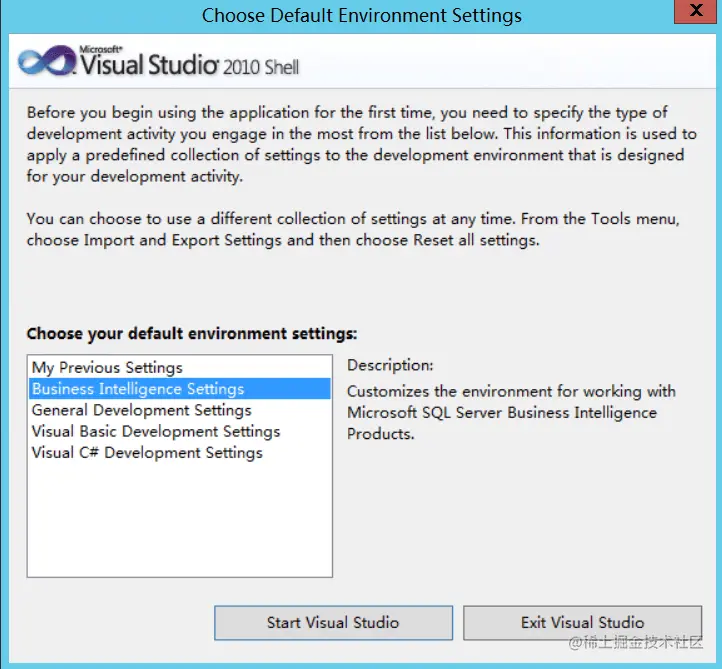Click the paragraph mentioning Import and Export Settings
Viewport: 722px width, 669px height.
(x=353, y=229)
